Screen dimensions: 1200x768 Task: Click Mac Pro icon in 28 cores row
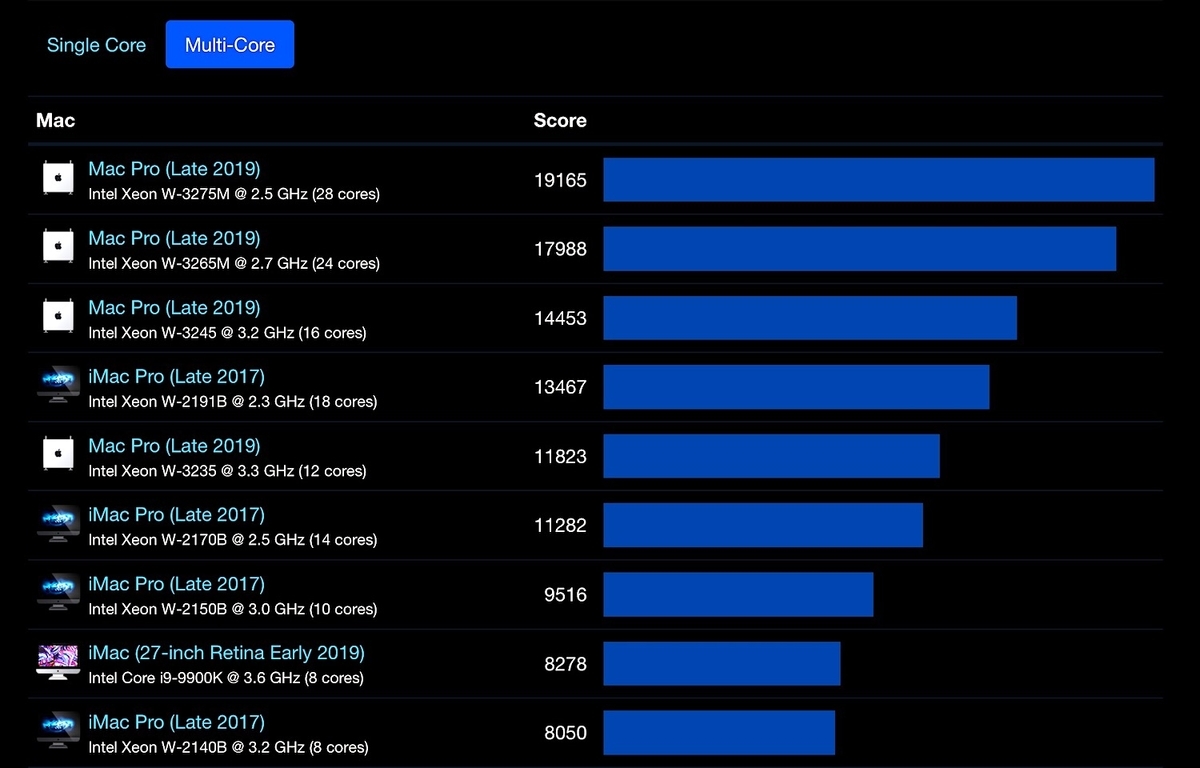(58, 179)
